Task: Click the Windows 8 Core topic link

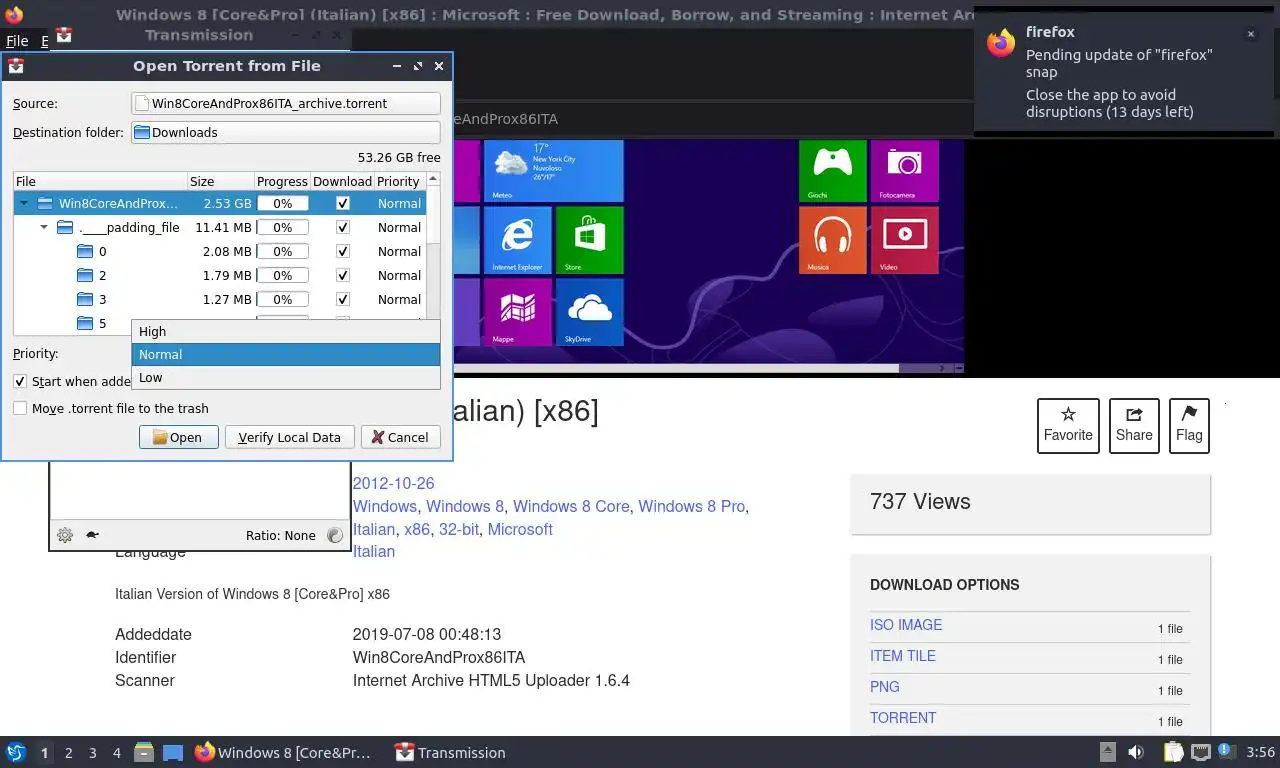Action: point(571,506)
